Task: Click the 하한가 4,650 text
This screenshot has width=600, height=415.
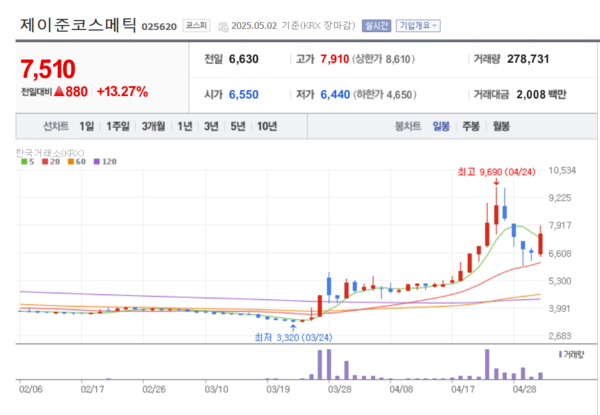Action: 385,94
